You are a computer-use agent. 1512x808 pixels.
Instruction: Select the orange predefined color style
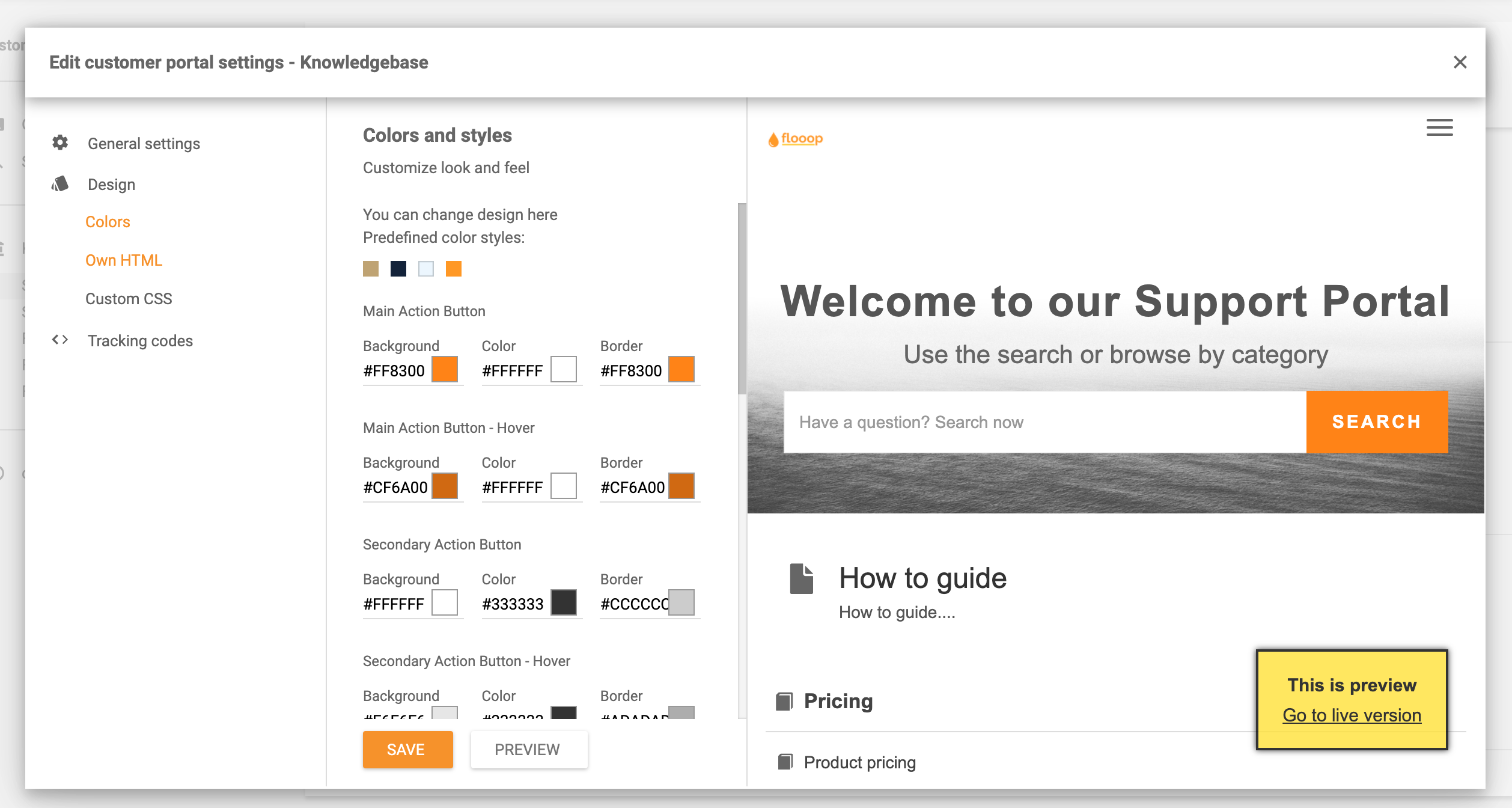(454, 268)
